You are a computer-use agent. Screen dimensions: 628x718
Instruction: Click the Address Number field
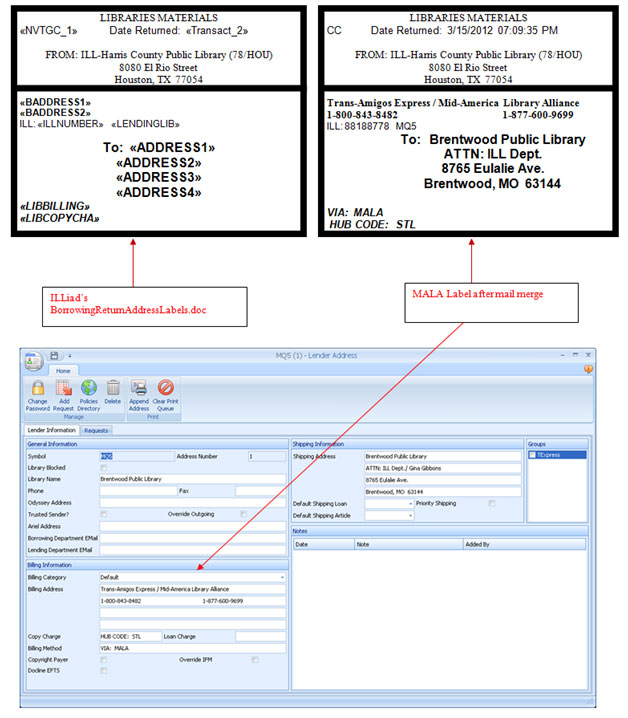[267, 457]
